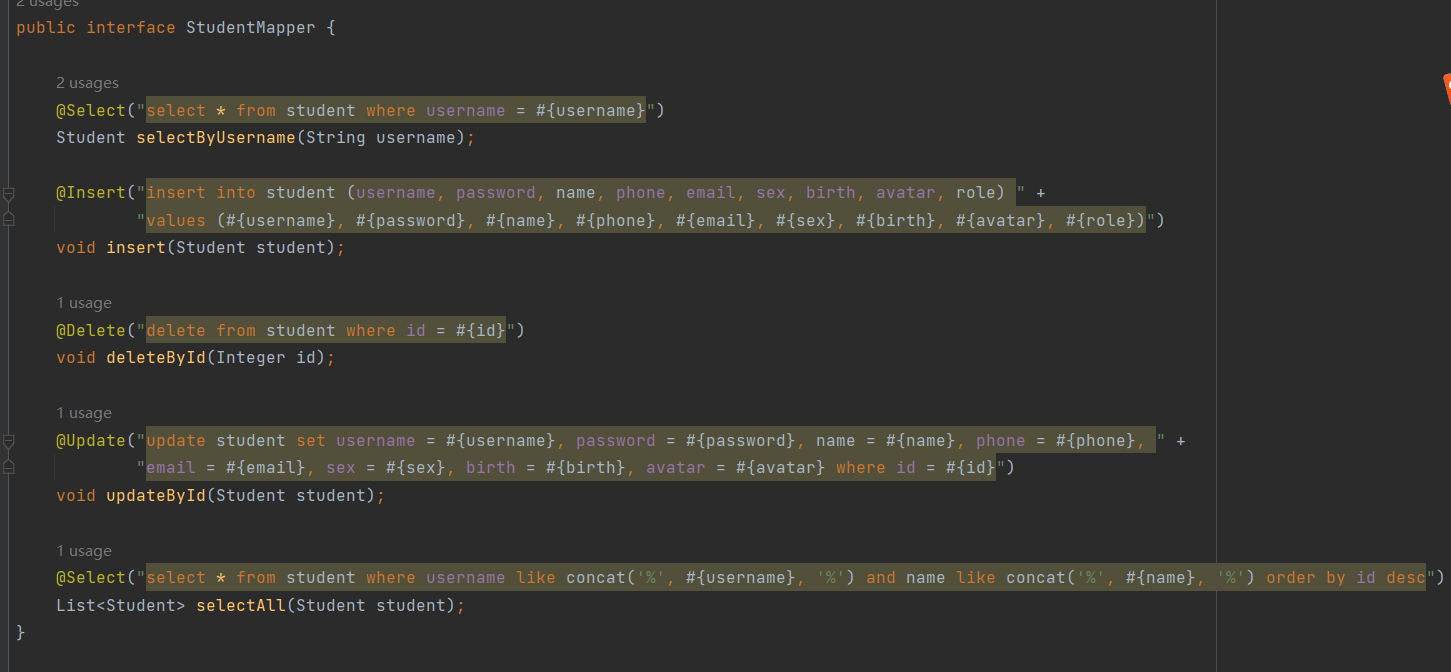This screenshot has width=1451, height=672.
Task: Click the @Select annotation above selectByUsername
Action: [91, 111]
